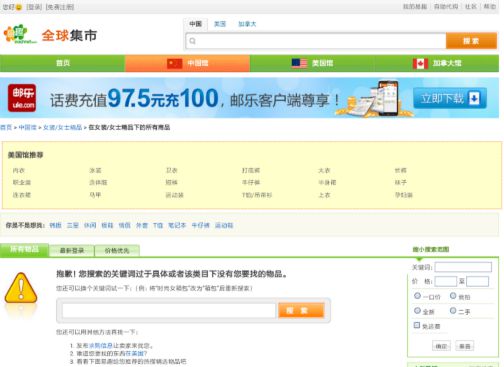
Task: Click the orange 搜索 button at top
Action: (x=471, y=41)
